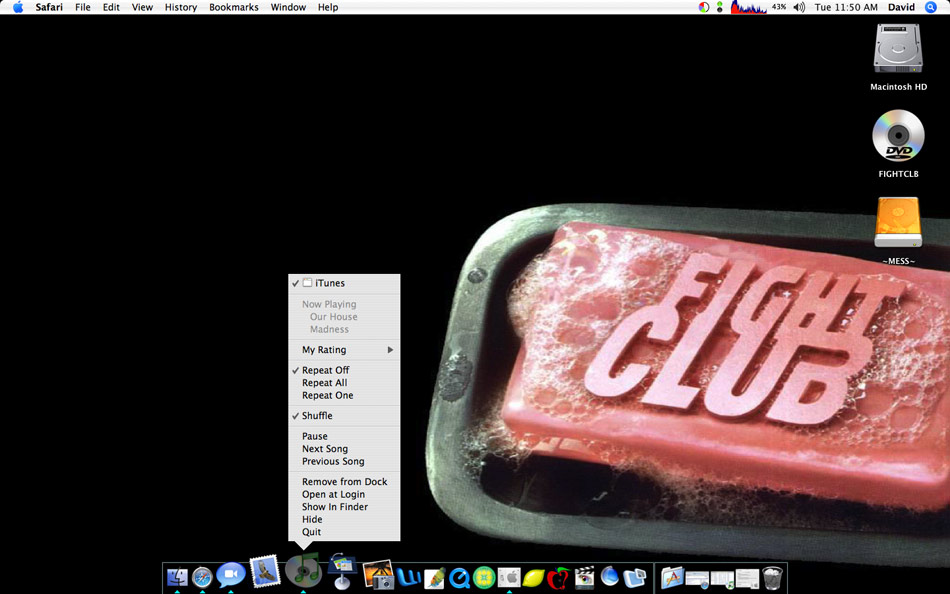Select Macintosh HD desktop drive icon
The width and height of the screenshot is (950, 594).
898,50
